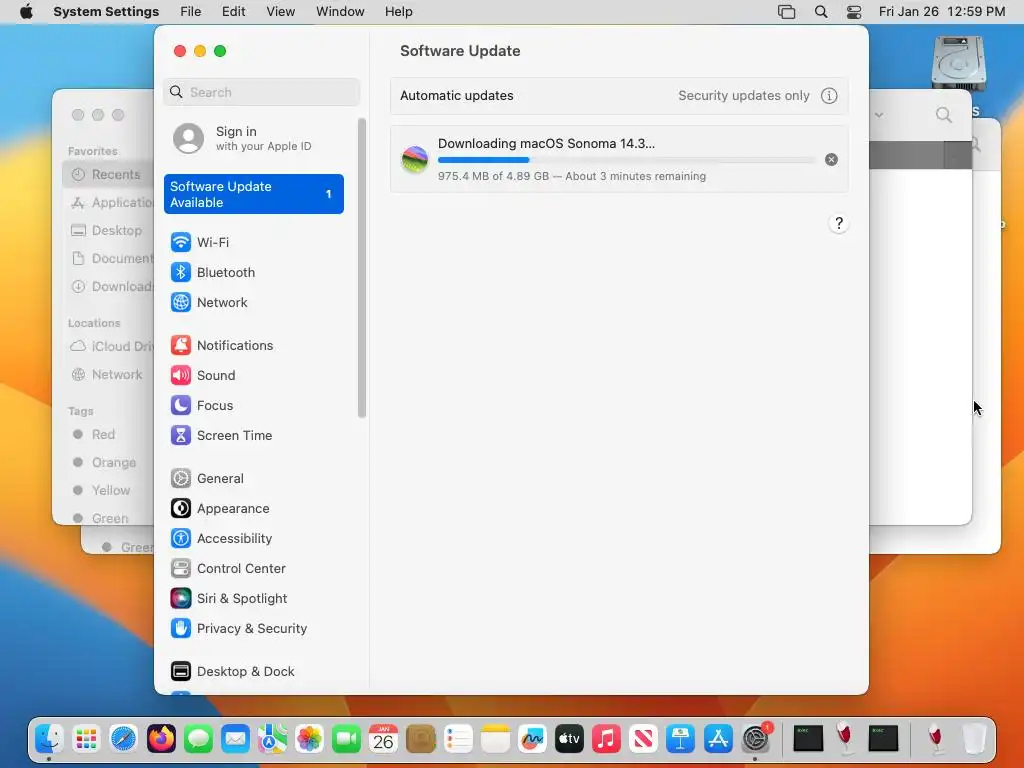Open Messages from the Dock
Image resolution: width=1024 pixels, height=768 pixels.
[198, 739]
